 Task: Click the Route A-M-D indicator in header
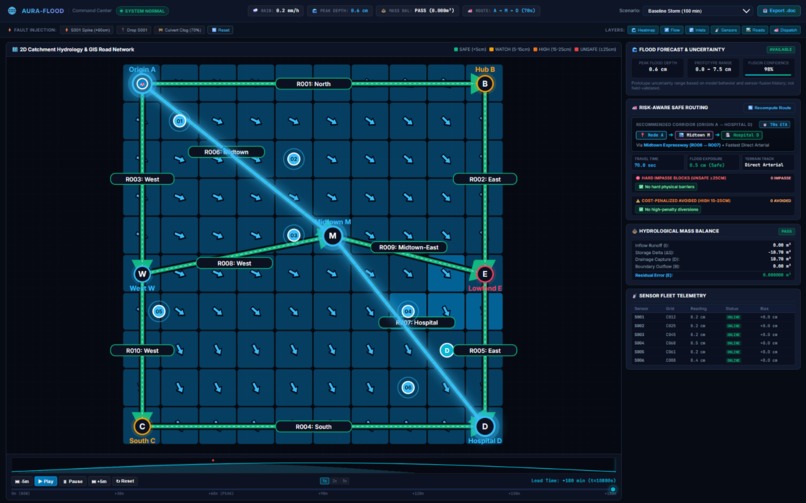(501, 11)
